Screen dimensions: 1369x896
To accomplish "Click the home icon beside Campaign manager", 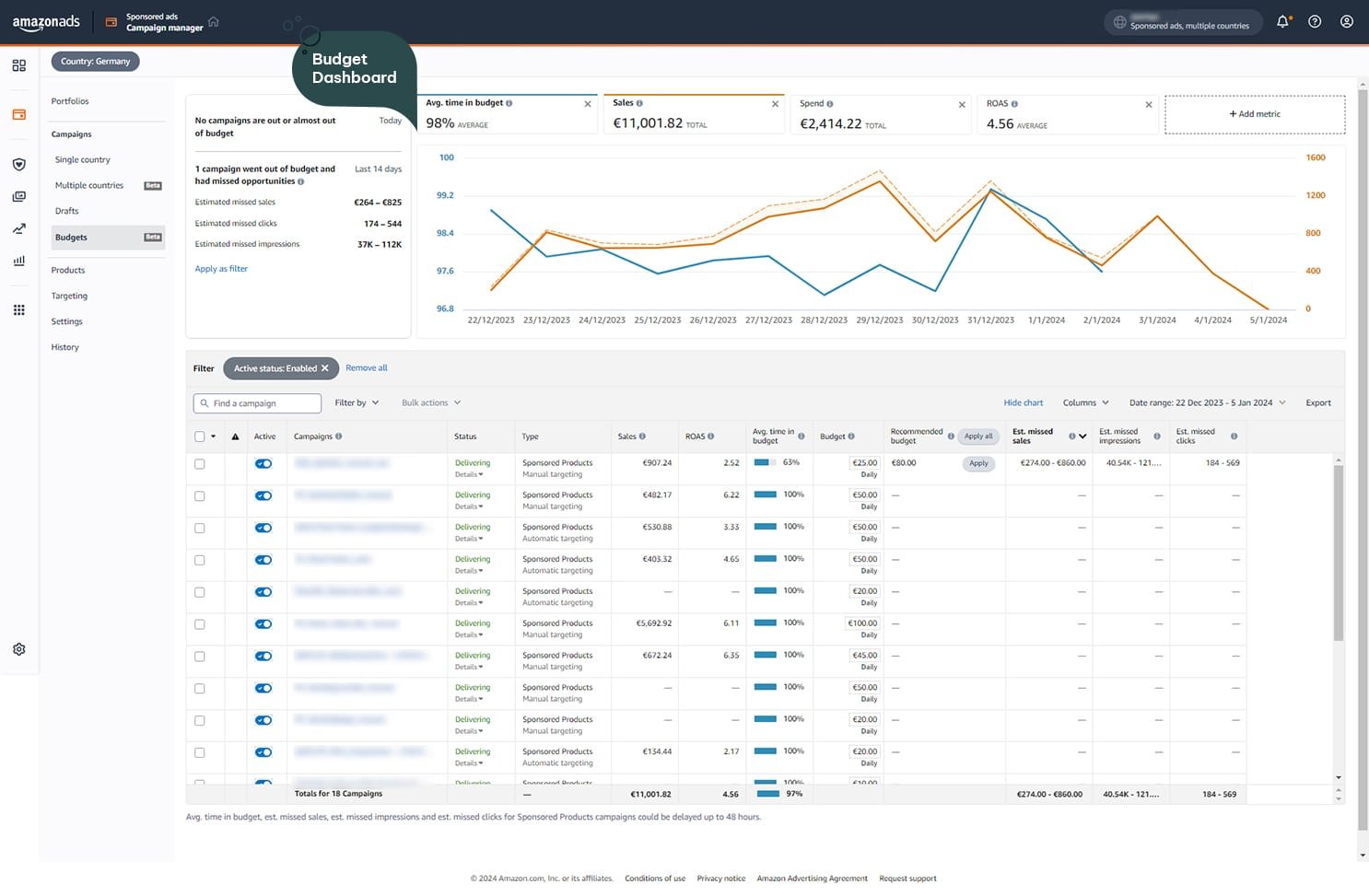I will (x=214, y=22).
